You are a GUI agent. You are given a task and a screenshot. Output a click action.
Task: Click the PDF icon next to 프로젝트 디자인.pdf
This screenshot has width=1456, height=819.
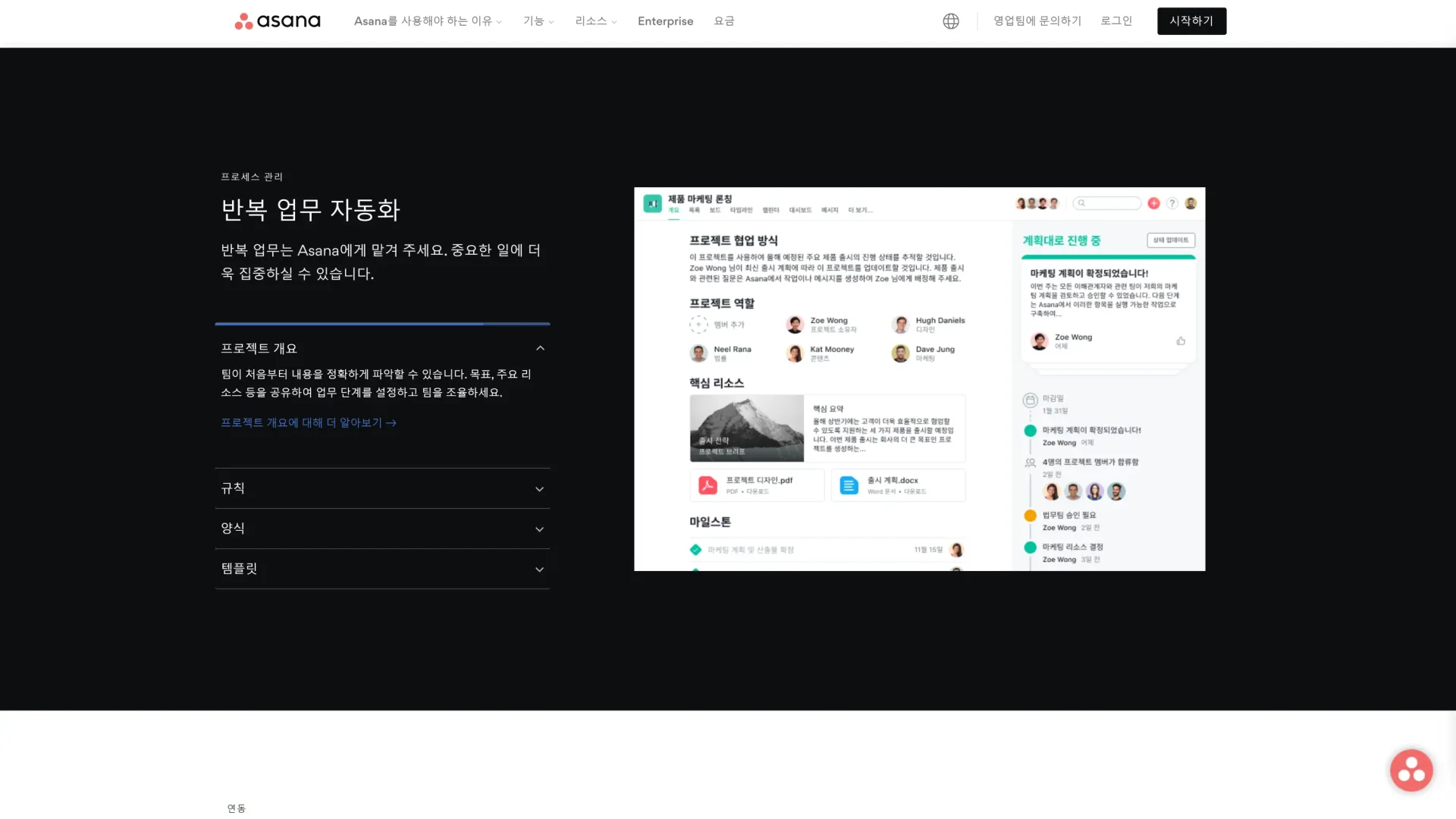coord(707,484)
